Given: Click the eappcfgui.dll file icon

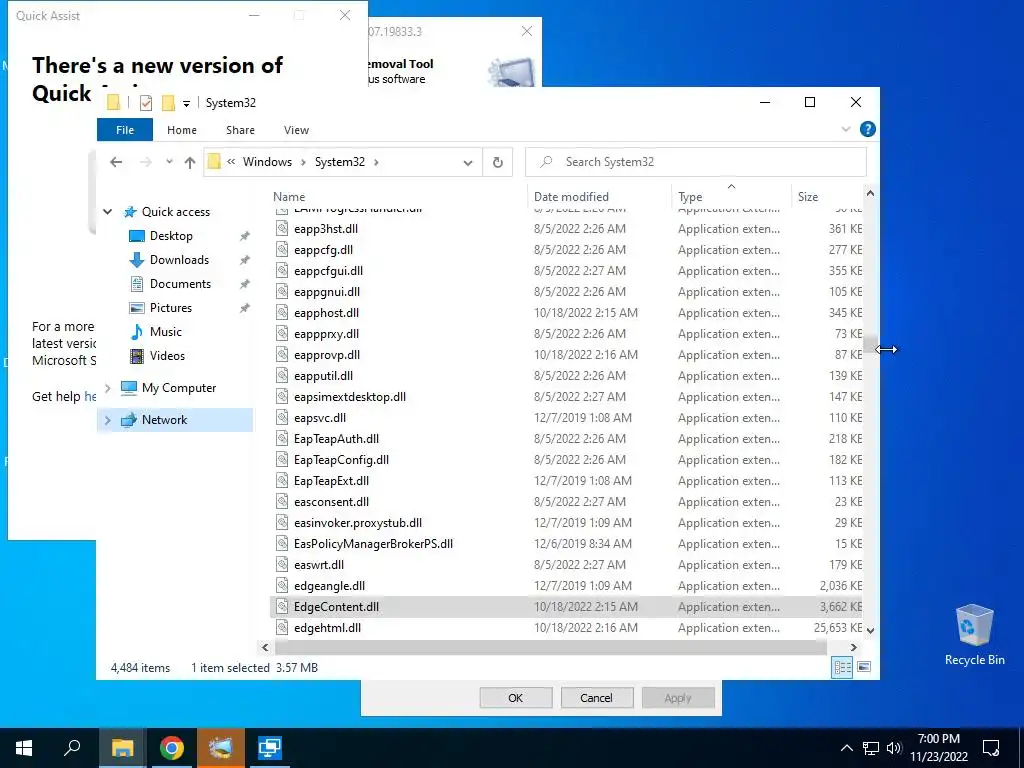Looking at the screenshot, I should (x=281, y=270).
